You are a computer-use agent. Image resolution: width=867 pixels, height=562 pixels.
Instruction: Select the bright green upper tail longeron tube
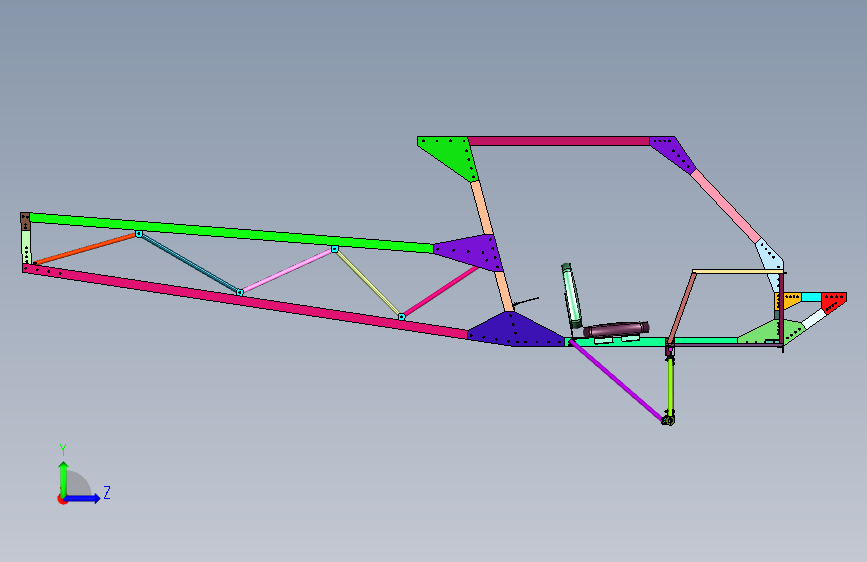coord(231,233)
